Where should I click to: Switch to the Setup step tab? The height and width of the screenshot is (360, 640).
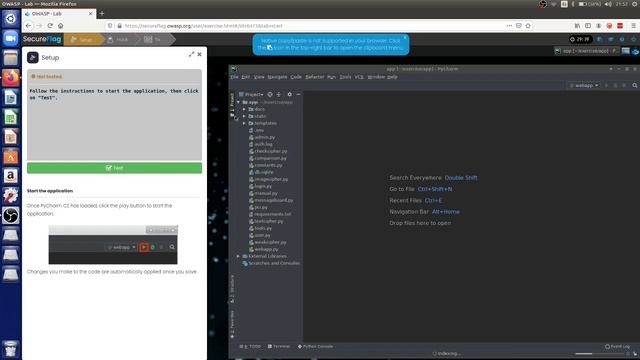[82, 40]
